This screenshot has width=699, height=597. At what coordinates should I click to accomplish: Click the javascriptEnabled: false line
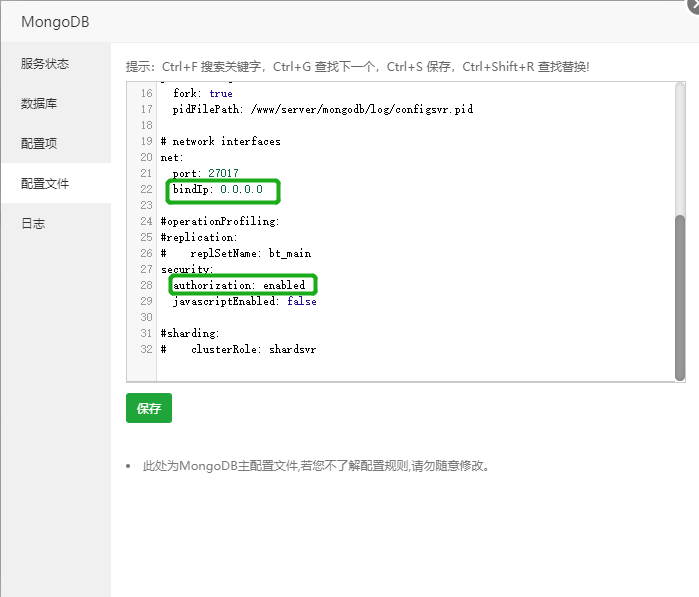point(245,301)
